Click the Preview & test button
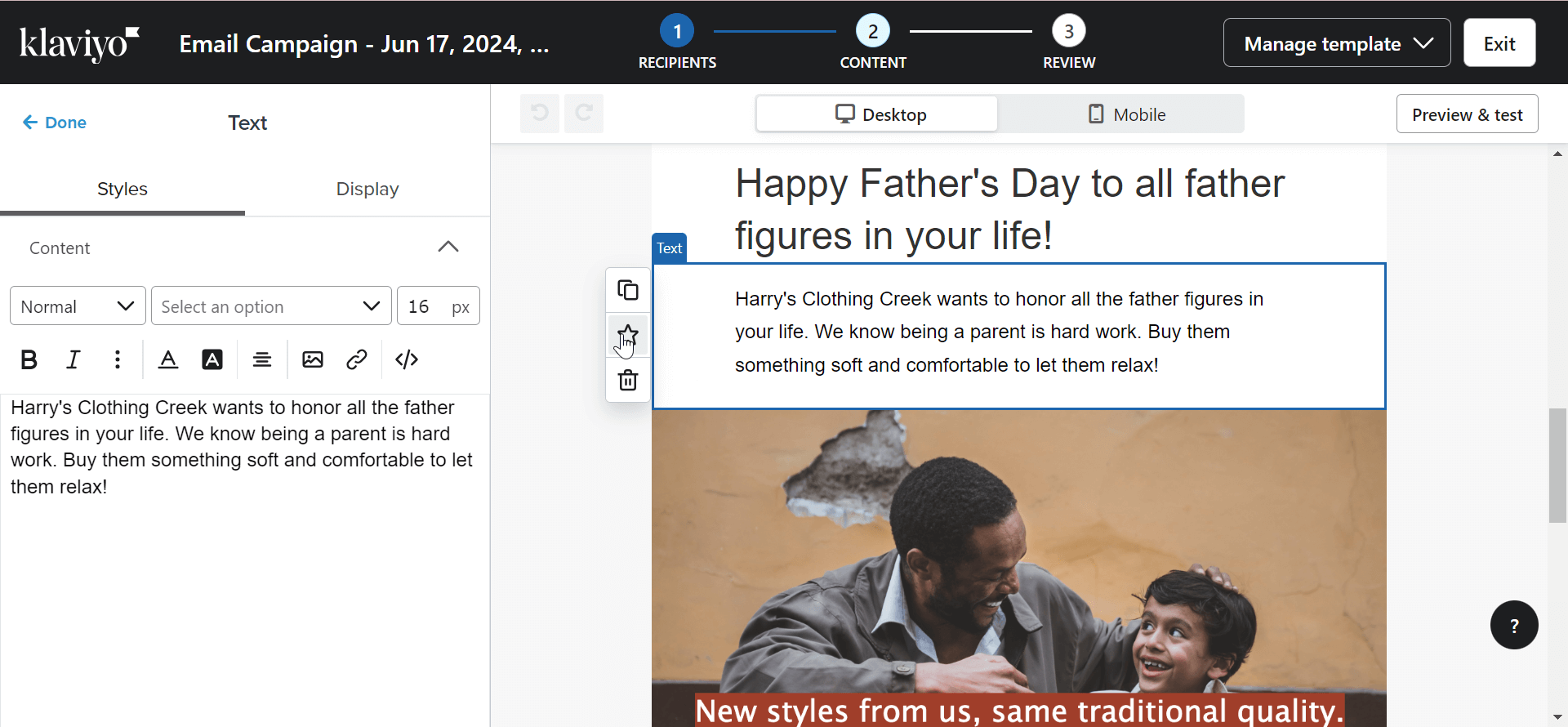 (1467, 114)
